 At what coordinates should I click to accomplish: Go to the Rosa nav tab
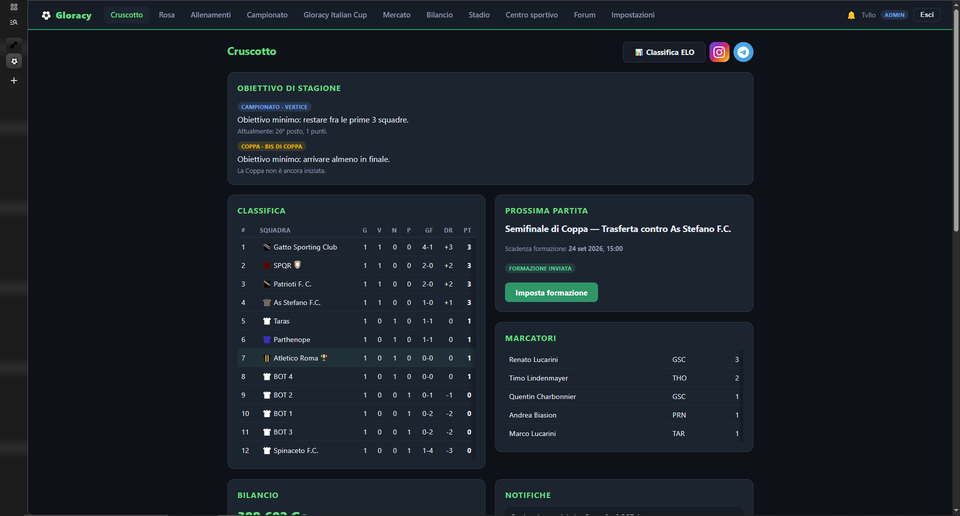click(167, 15)
